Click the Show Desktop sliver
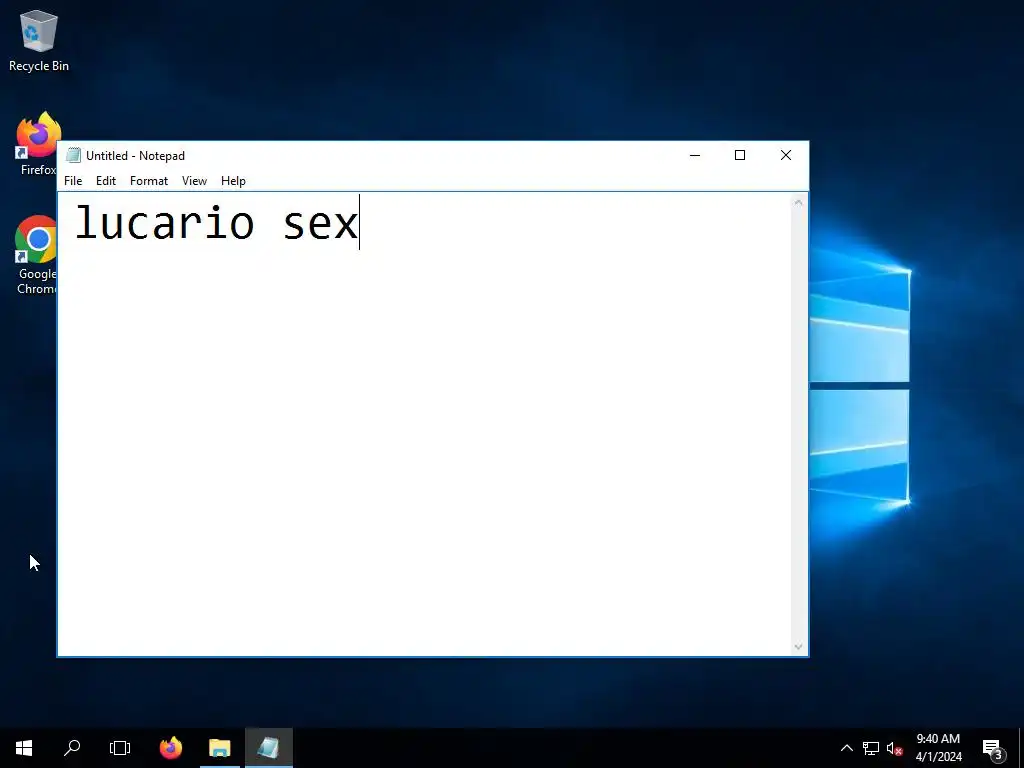 click(1021, 748)
